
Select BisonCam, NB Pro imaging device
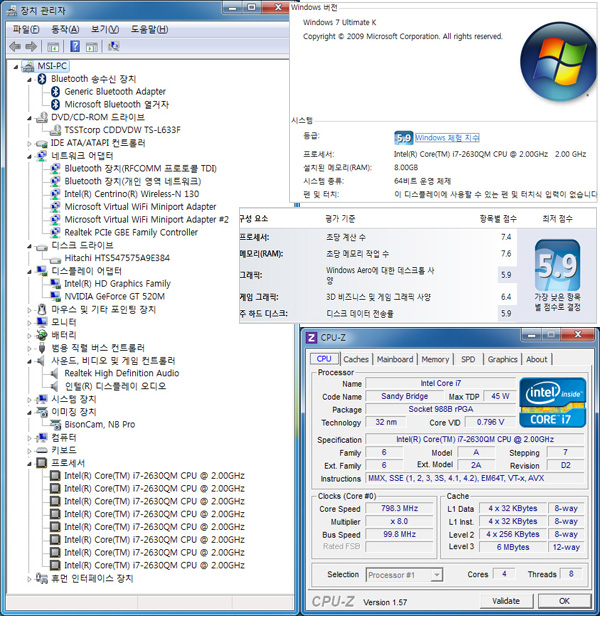point(99,424)
